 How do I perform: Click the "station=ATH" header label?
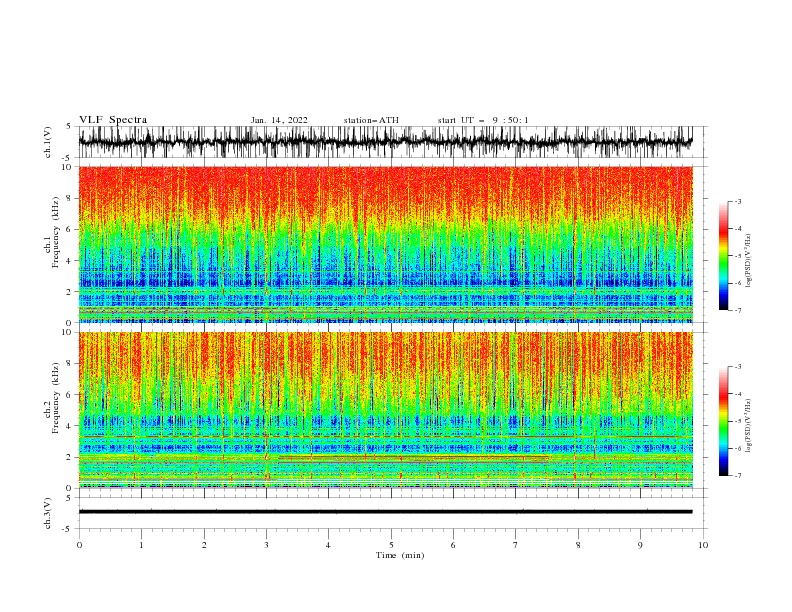pos(371,120)
